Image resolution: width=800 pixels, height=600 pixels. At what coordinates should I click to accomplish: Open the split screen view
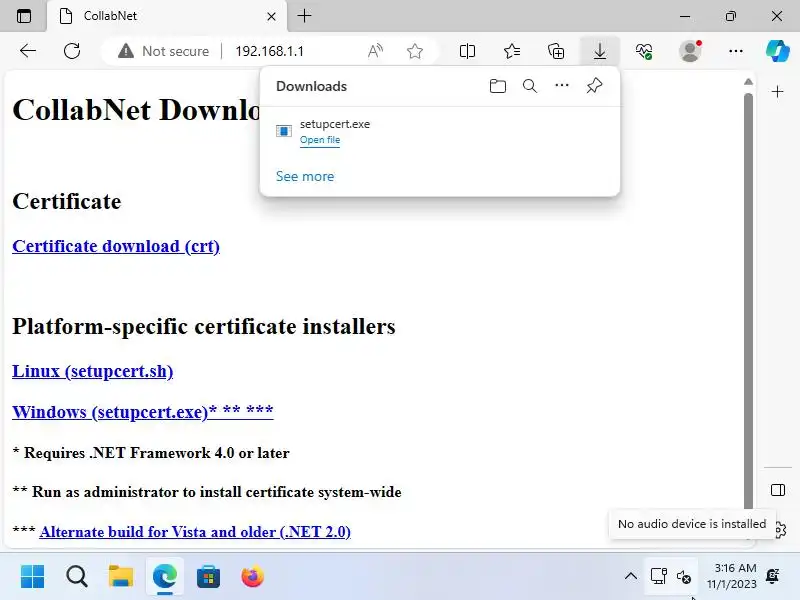click(x=467, y=51)
